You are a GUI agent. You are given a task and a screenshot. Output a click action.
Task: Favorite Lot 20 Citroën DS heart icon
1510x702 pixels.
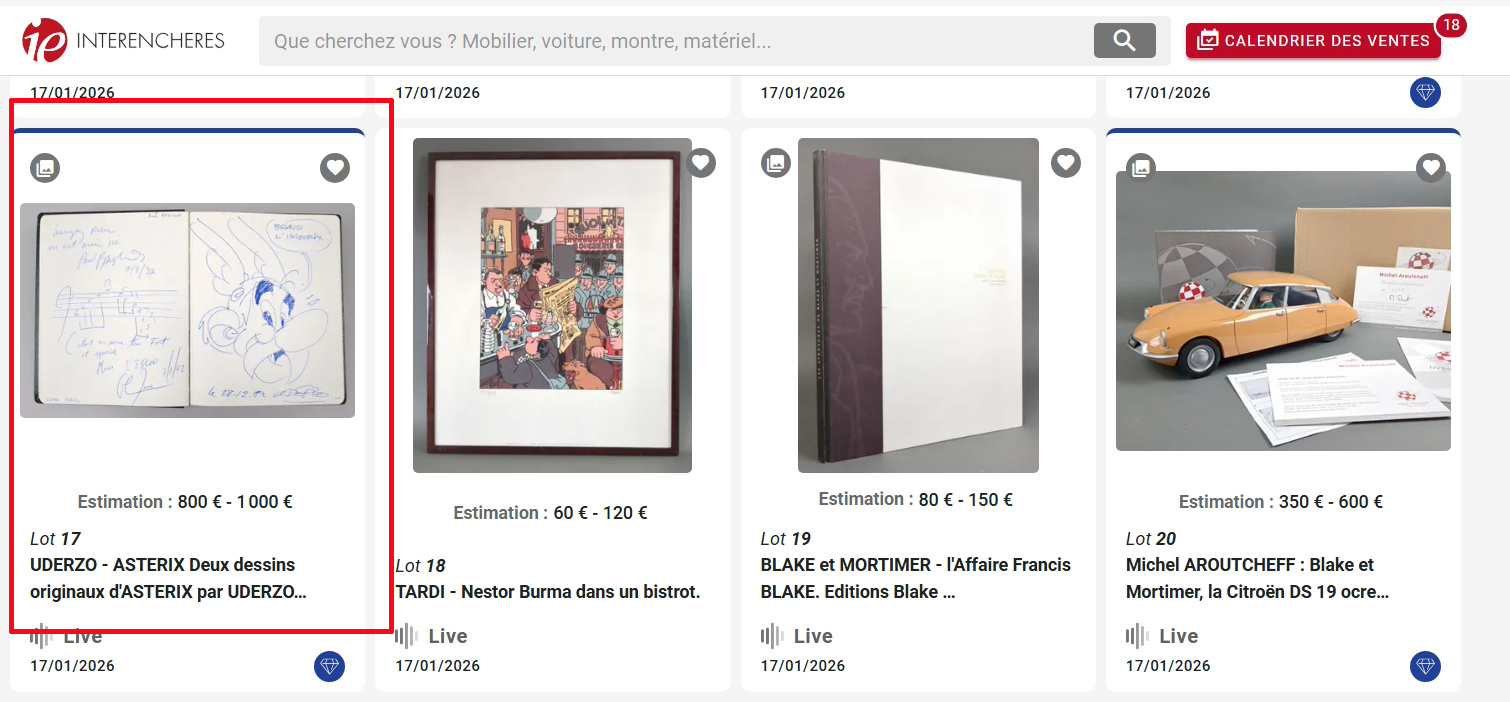tap(1431, 168)
